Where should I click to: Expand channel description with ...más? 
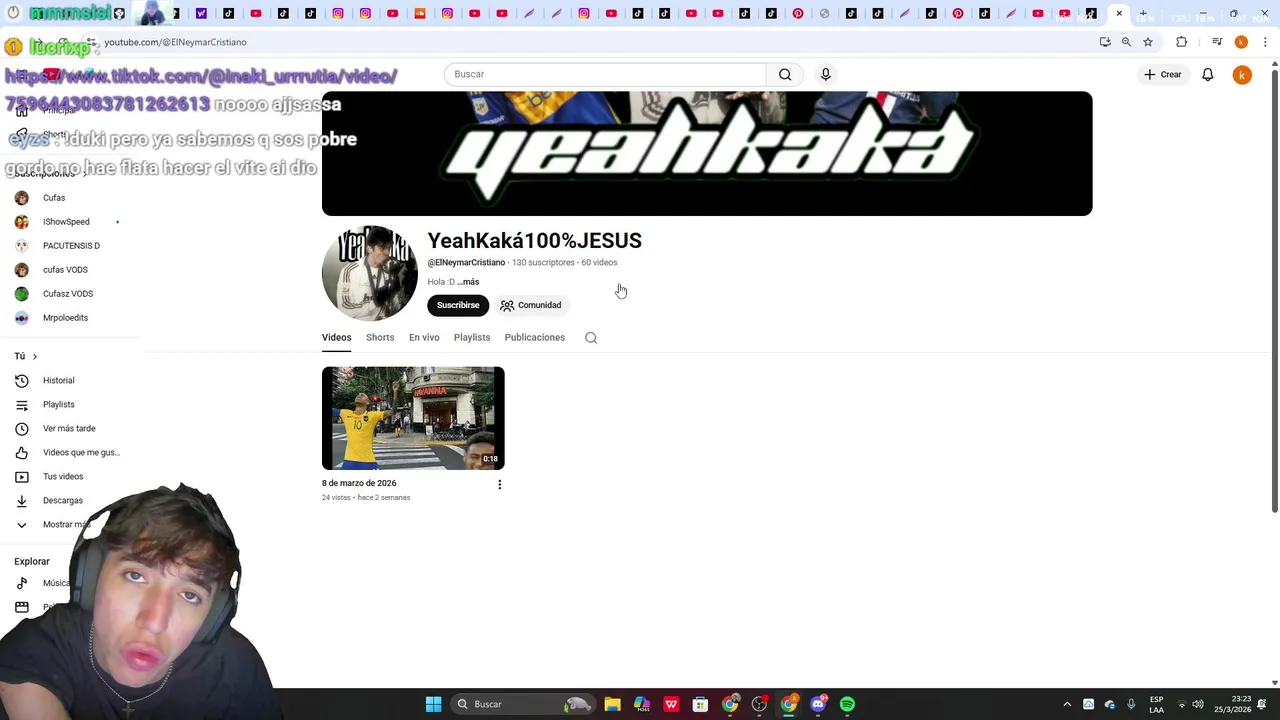(x=468, y=282)
